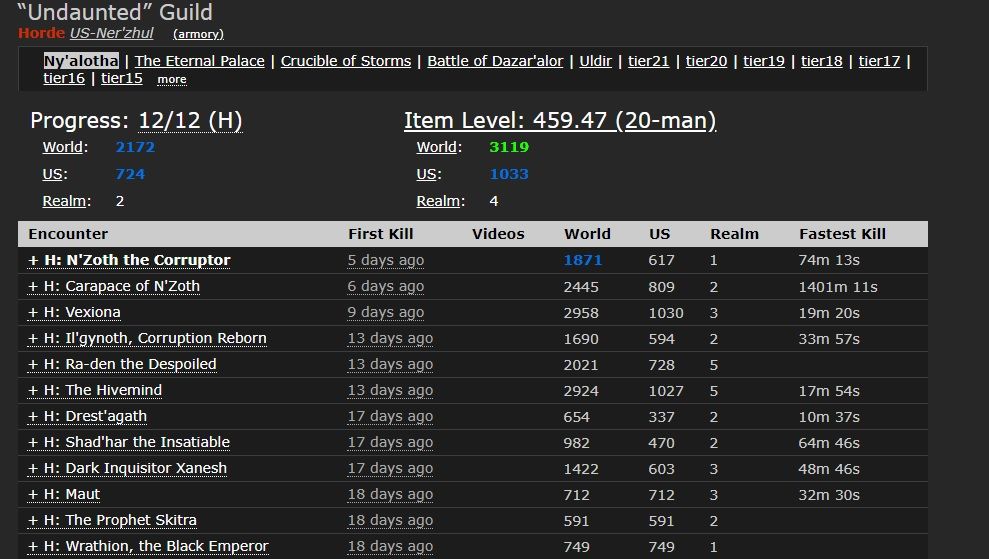Expand the N'Zoth the Corruptor encounter row
This screenshot has height=559, width=989.
click(129, 260)
